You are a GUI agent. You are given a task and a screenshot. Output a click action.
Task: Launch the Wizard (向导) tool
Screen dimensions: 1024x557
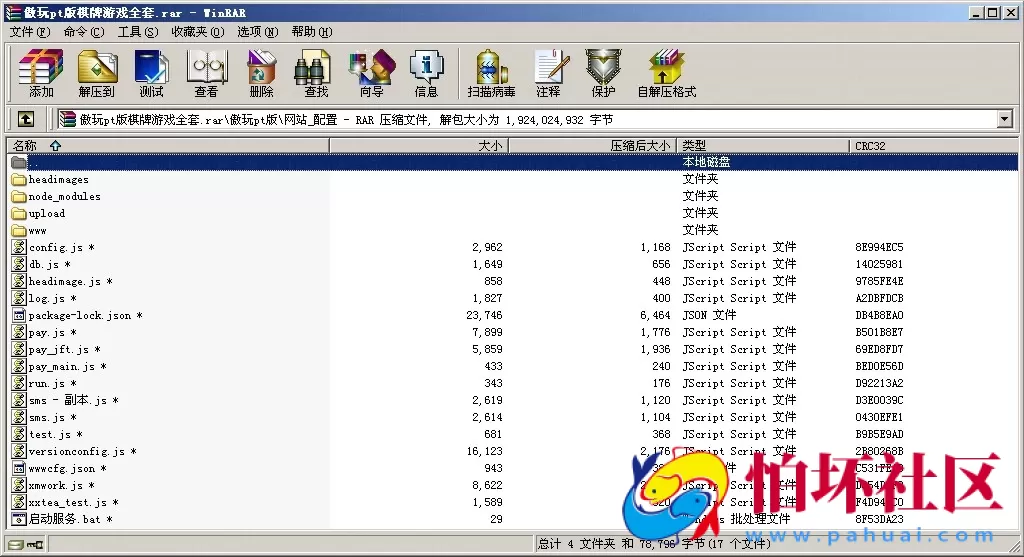point(372,73)
